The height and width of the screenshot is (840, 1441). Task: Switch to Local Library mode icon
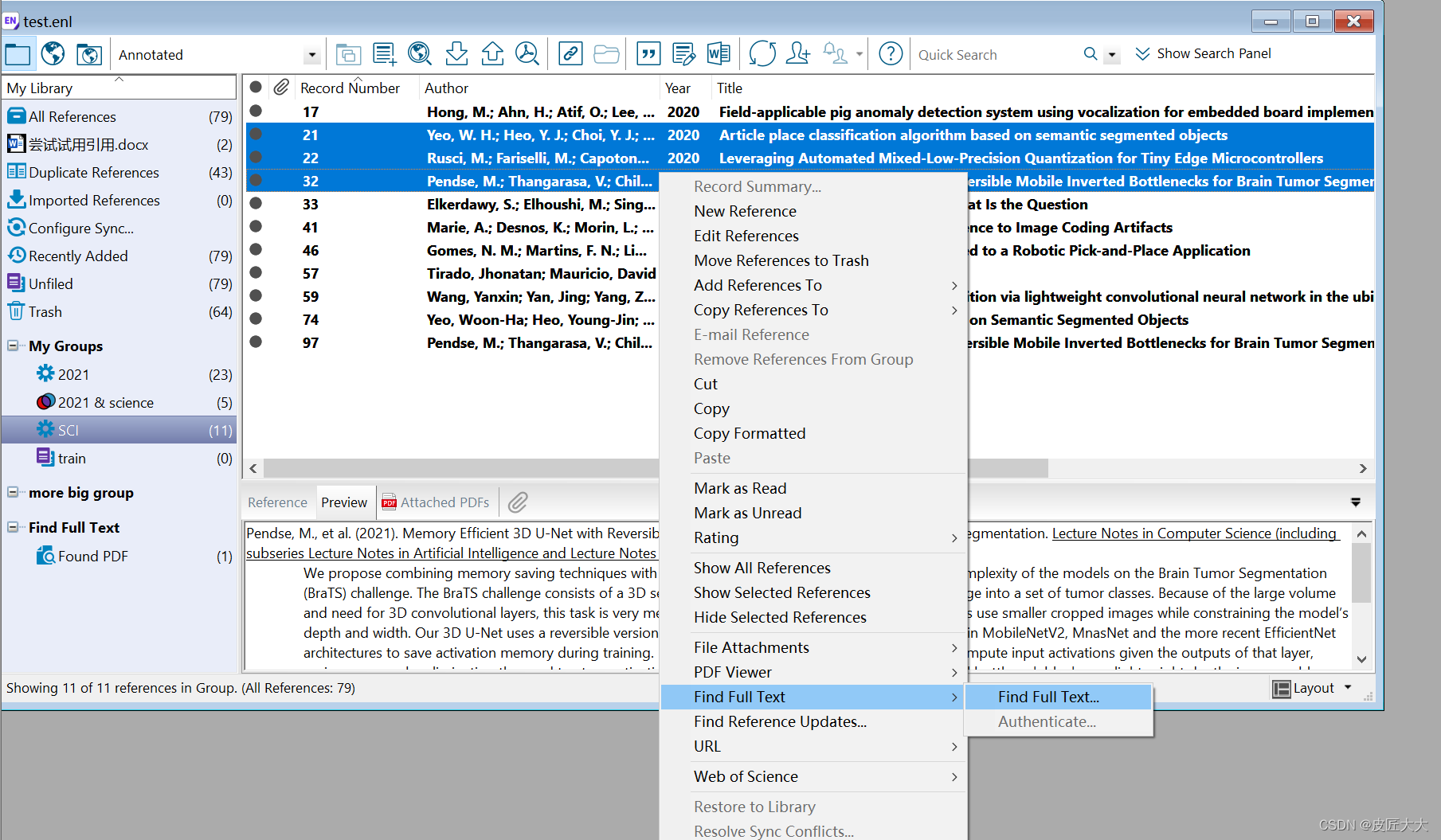pos(18,54)
